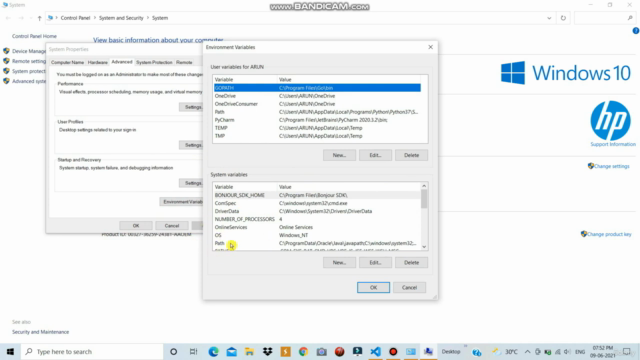Open Device Manager link
This screenshot has width=640, height=360.
point(29,51)
